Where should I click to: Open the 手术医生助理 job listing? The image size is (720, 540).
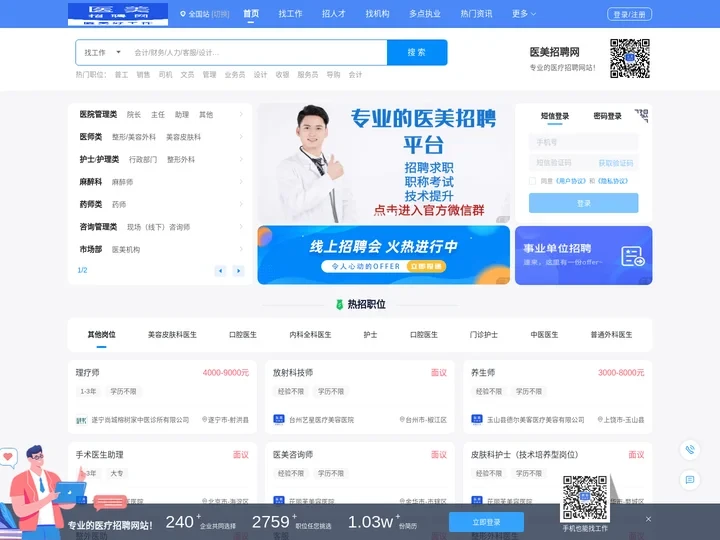click(x=100, y=455)
